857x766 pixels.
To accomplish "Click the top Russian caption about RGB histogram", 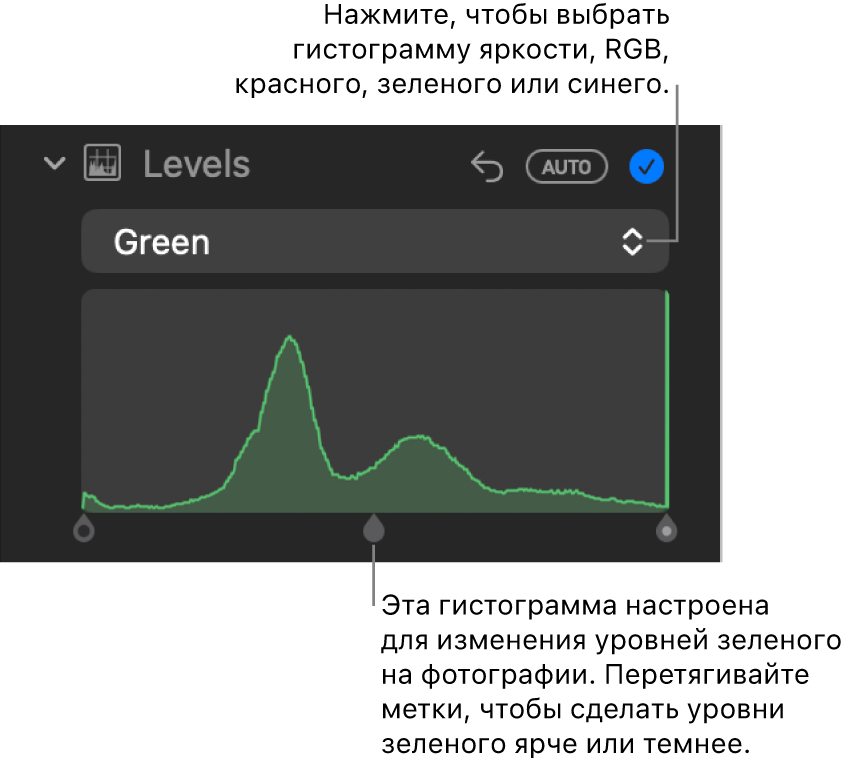I will tap(453, 50).
